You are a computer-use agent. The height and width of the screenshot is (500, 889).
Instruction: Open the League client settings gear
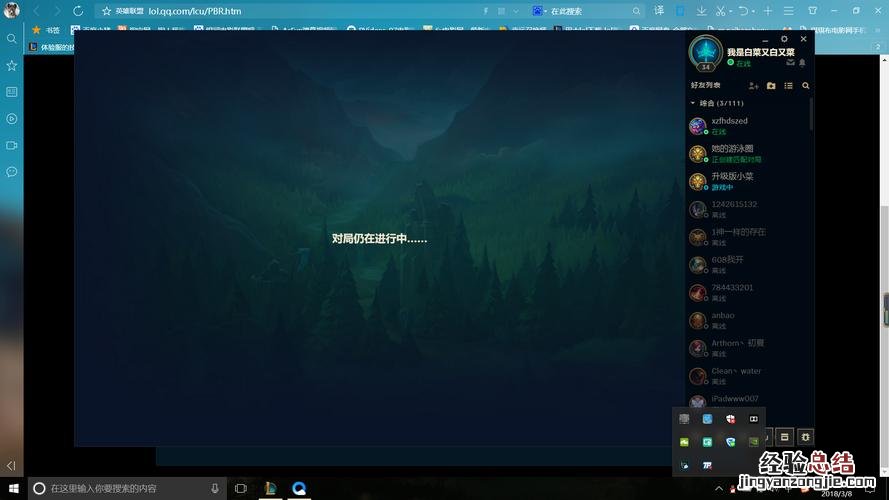[785, 39]
